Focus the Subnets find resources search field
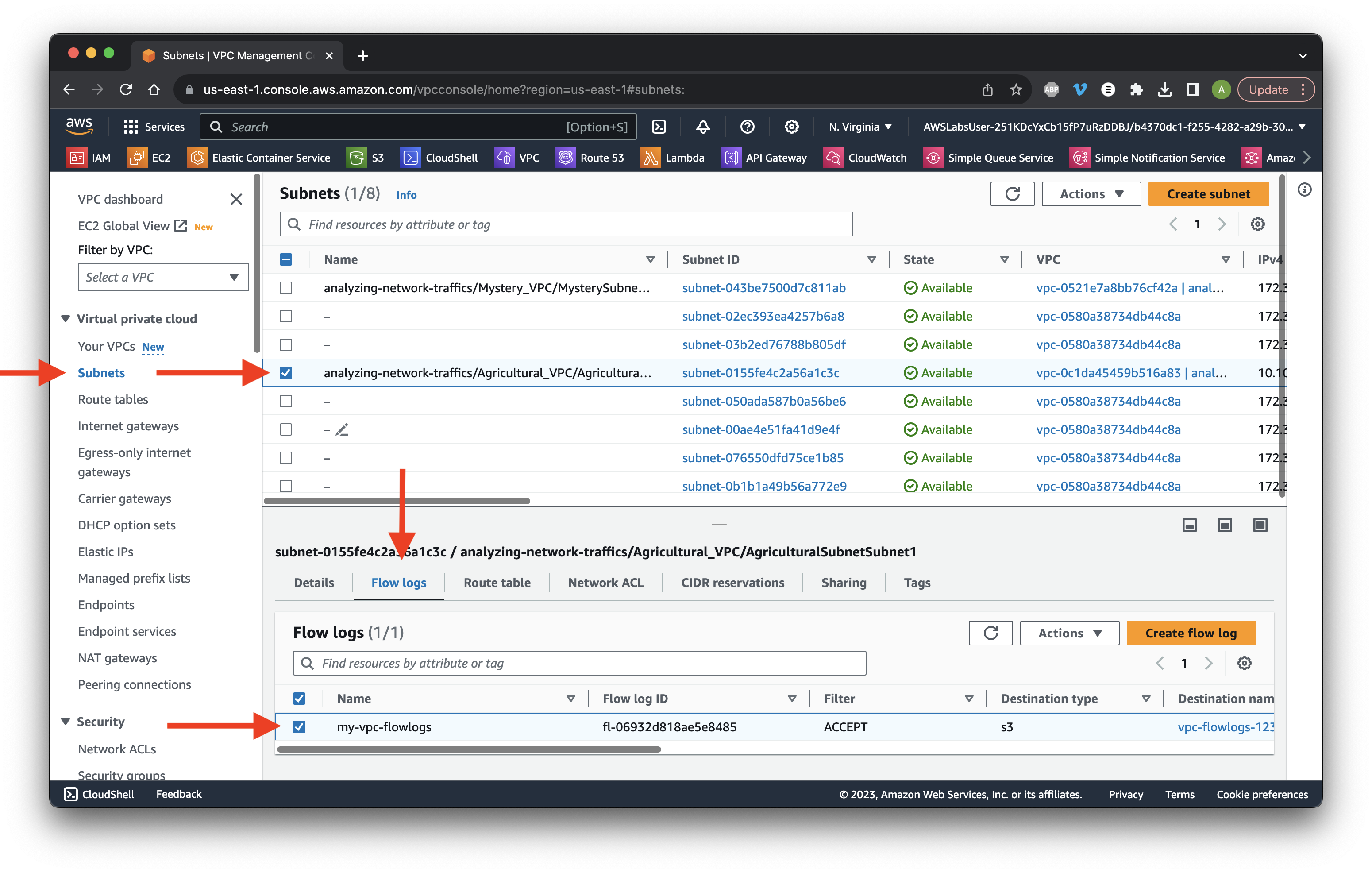Viewport: 1372px width, 873px height. click(566, 224)
